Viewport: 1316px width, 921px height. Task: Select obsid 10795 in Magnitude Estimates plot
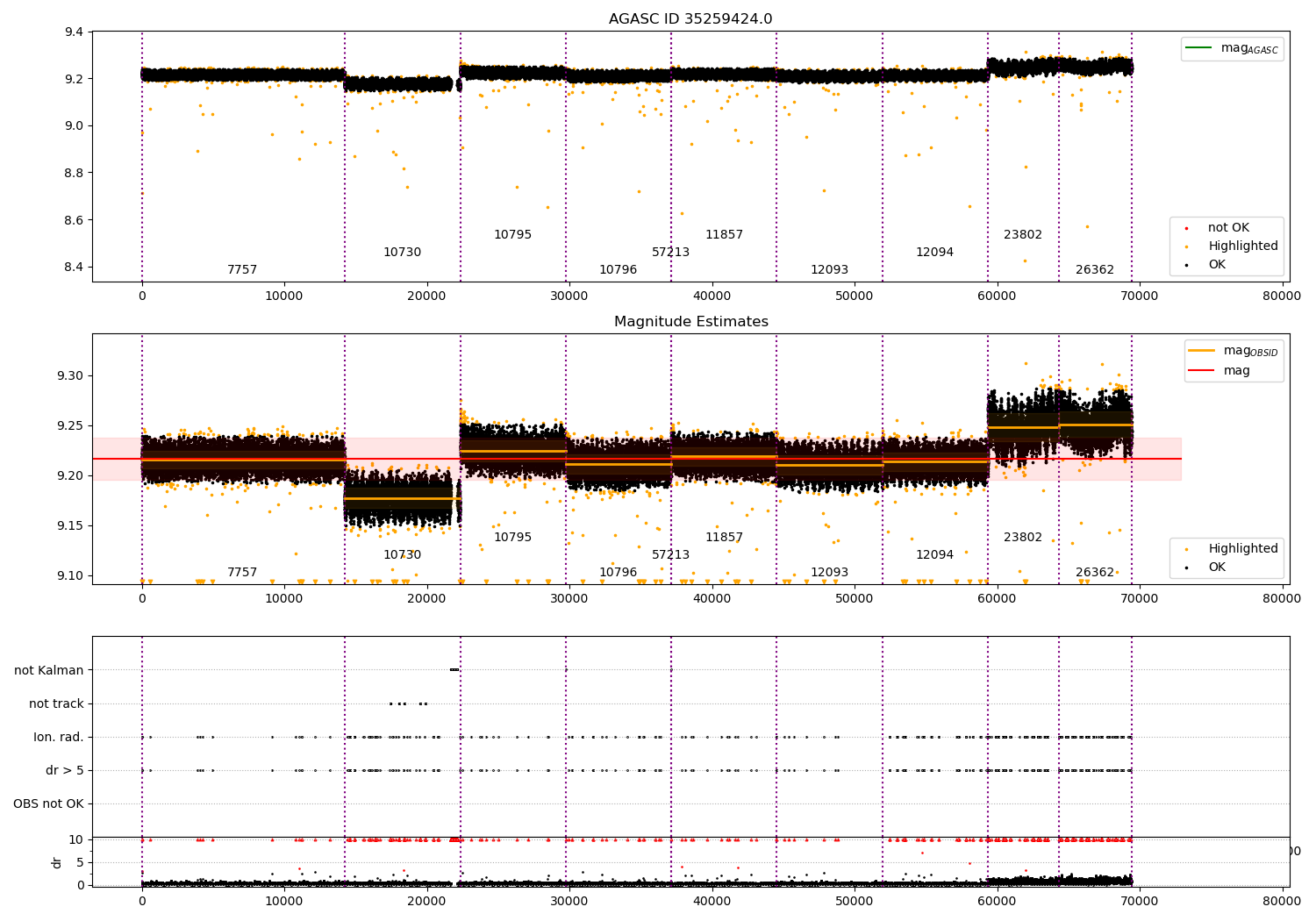pos(512,538)
